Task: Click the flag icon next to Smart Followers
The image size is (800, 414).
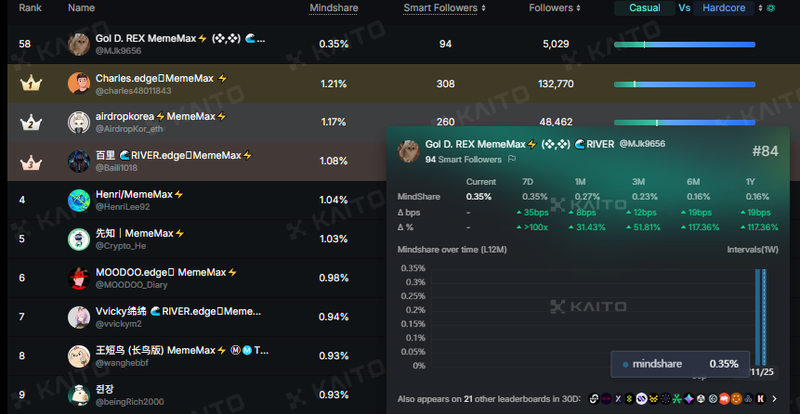Action: tap(512, 159)
